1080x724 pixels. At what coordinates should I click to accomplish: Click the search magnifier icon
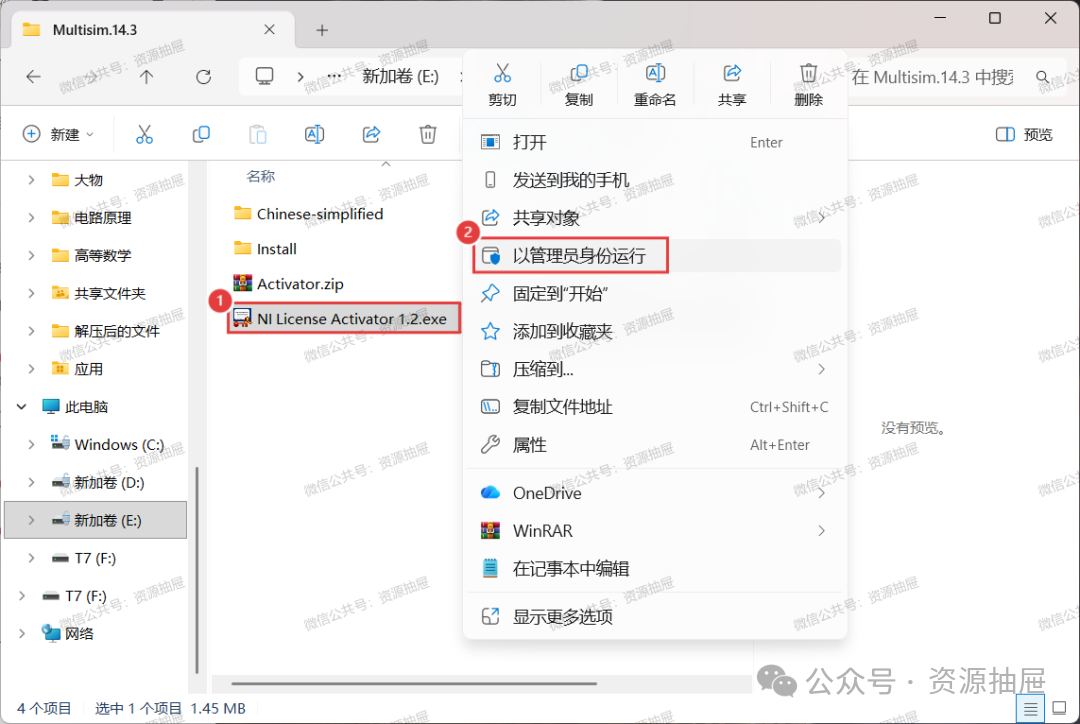click(x=1042, y=77)
